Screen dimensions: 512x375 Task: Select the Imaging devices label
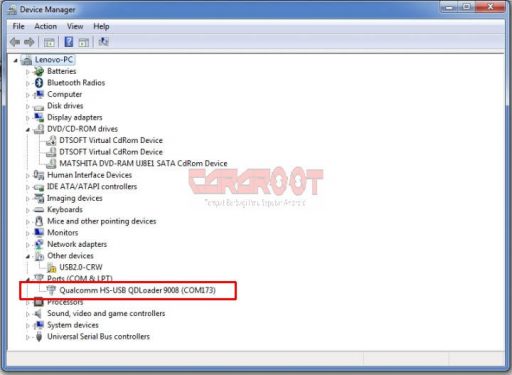click(75, 198)
